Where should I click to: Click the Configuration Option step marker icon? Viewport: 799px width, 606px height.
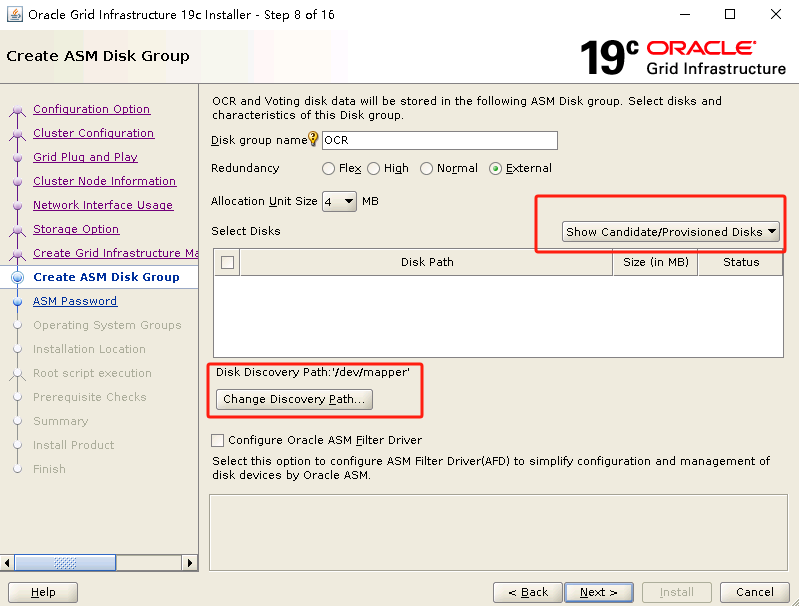tap(17, 110)
